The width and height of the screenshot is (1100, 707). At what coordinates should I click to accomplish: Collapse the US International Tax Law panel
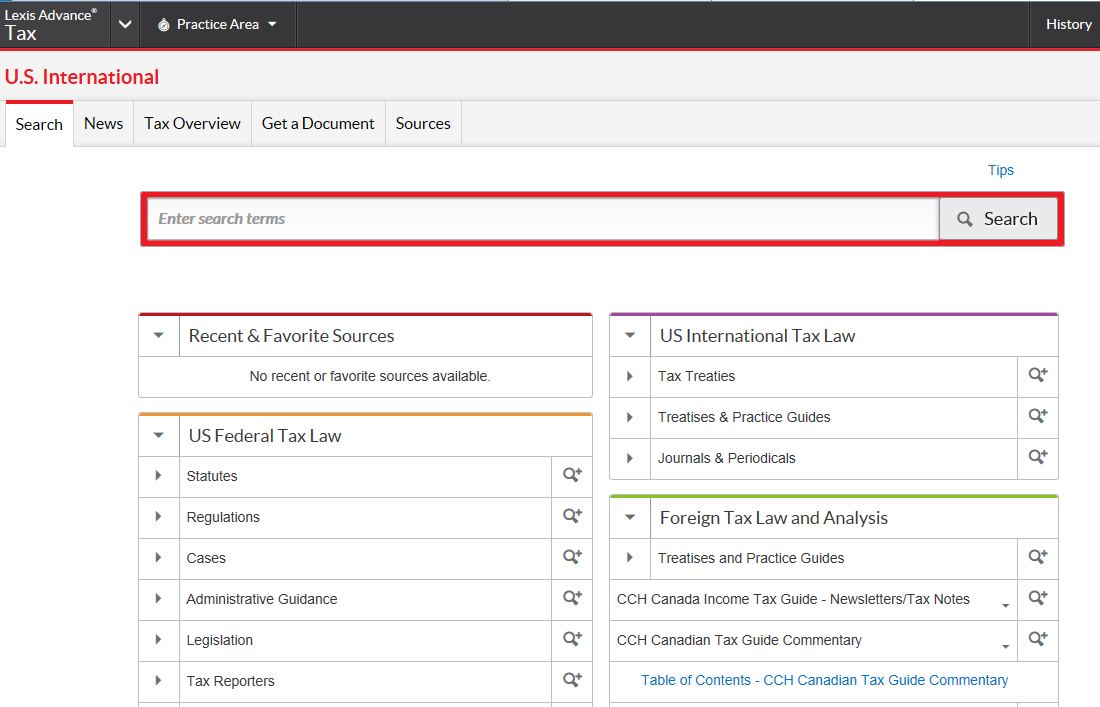pyautogui.click(x=630, y=336)
